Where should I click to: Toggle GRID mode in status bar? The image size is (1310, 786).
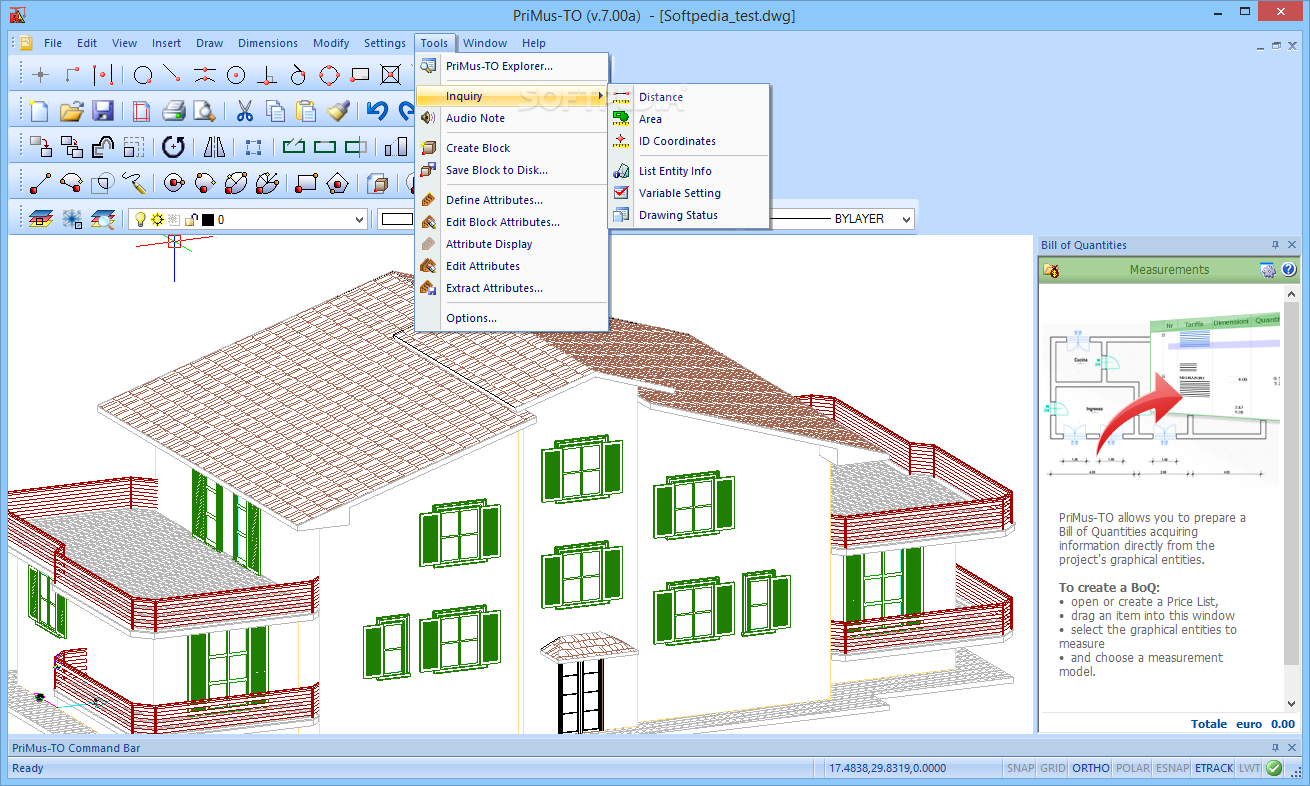1053,768
